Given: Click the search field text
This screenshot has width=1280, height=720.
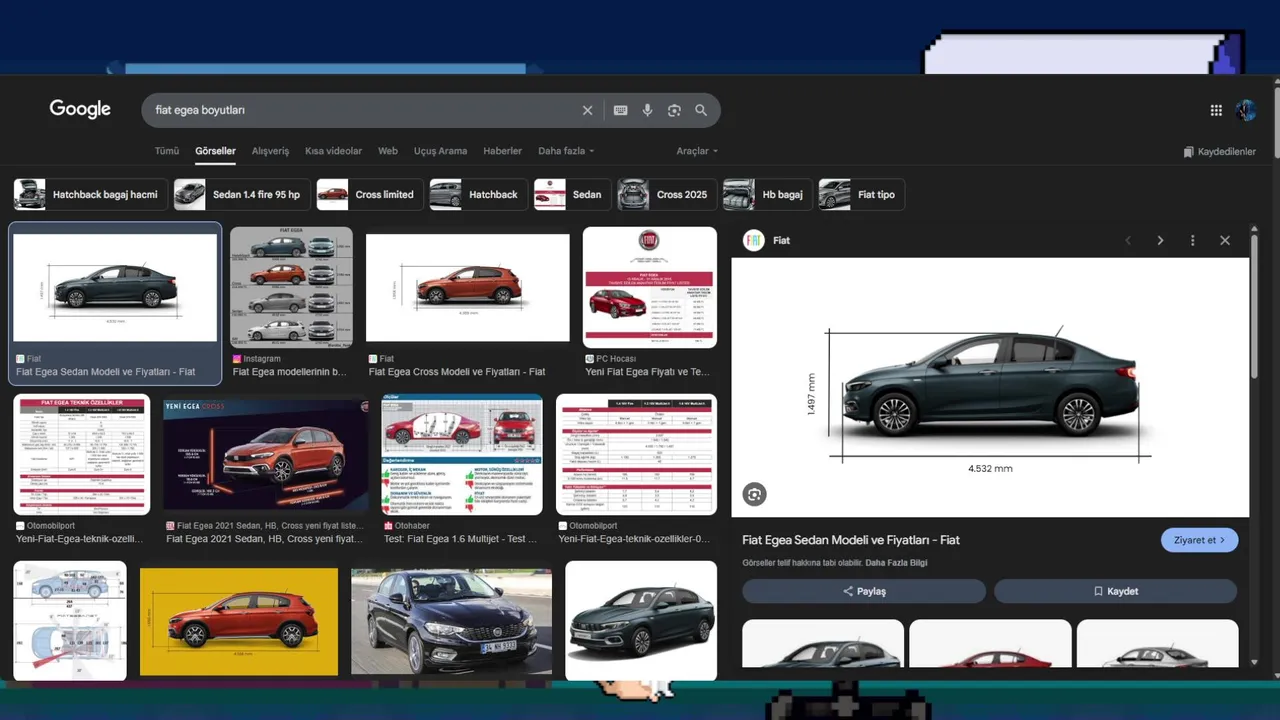Looking at the screenshot, I should coord(200,110).
